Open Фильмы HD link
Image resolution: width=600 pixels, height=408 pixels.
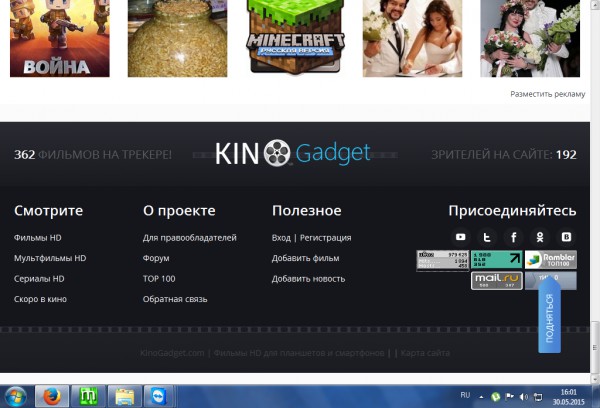(38, 238)
